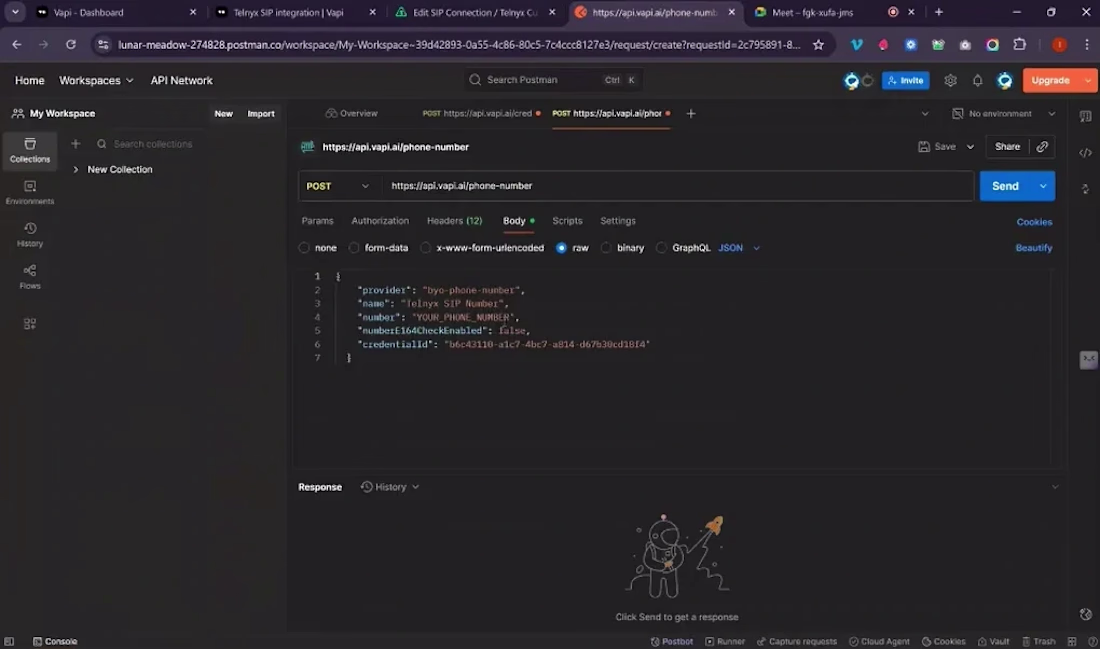Switch to the Authorization tab

click(380, 220)
